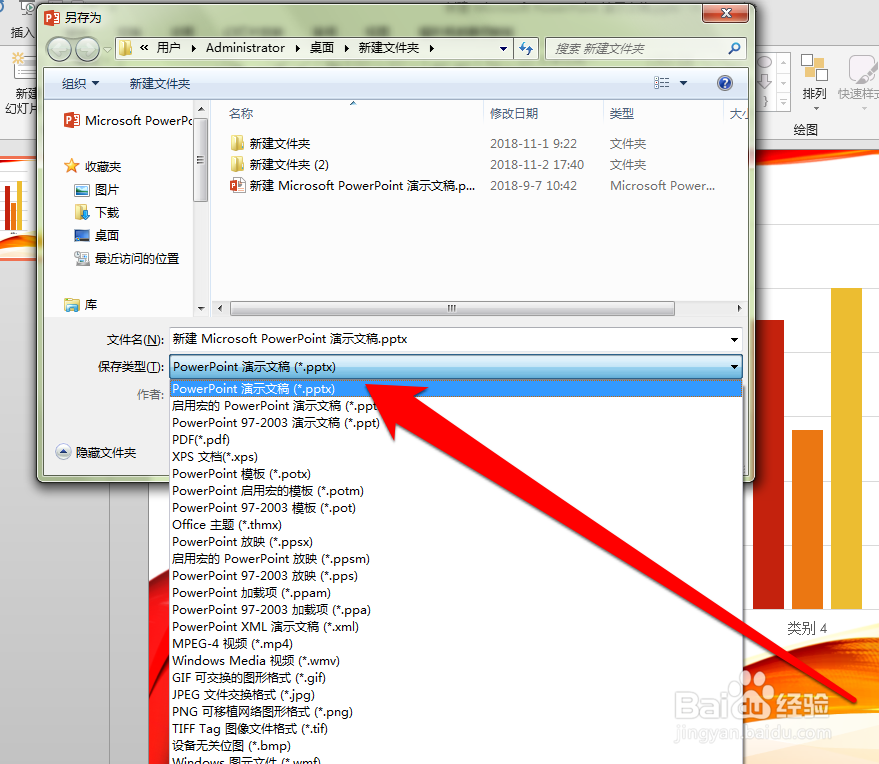This screenshot has width=879, height=764.
Task: Click 桌面 in the address path
Action: 322,48
